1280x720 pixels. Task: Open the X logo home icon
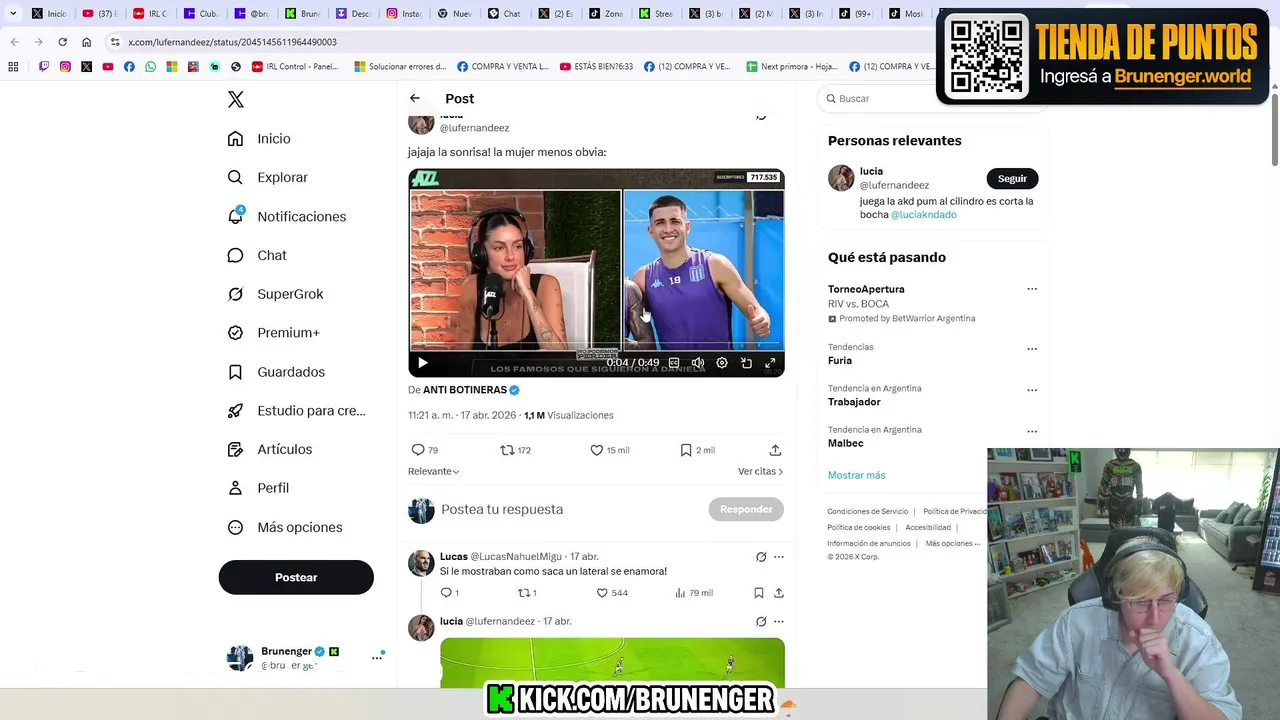pyautogui.click(x=236, y=99)
